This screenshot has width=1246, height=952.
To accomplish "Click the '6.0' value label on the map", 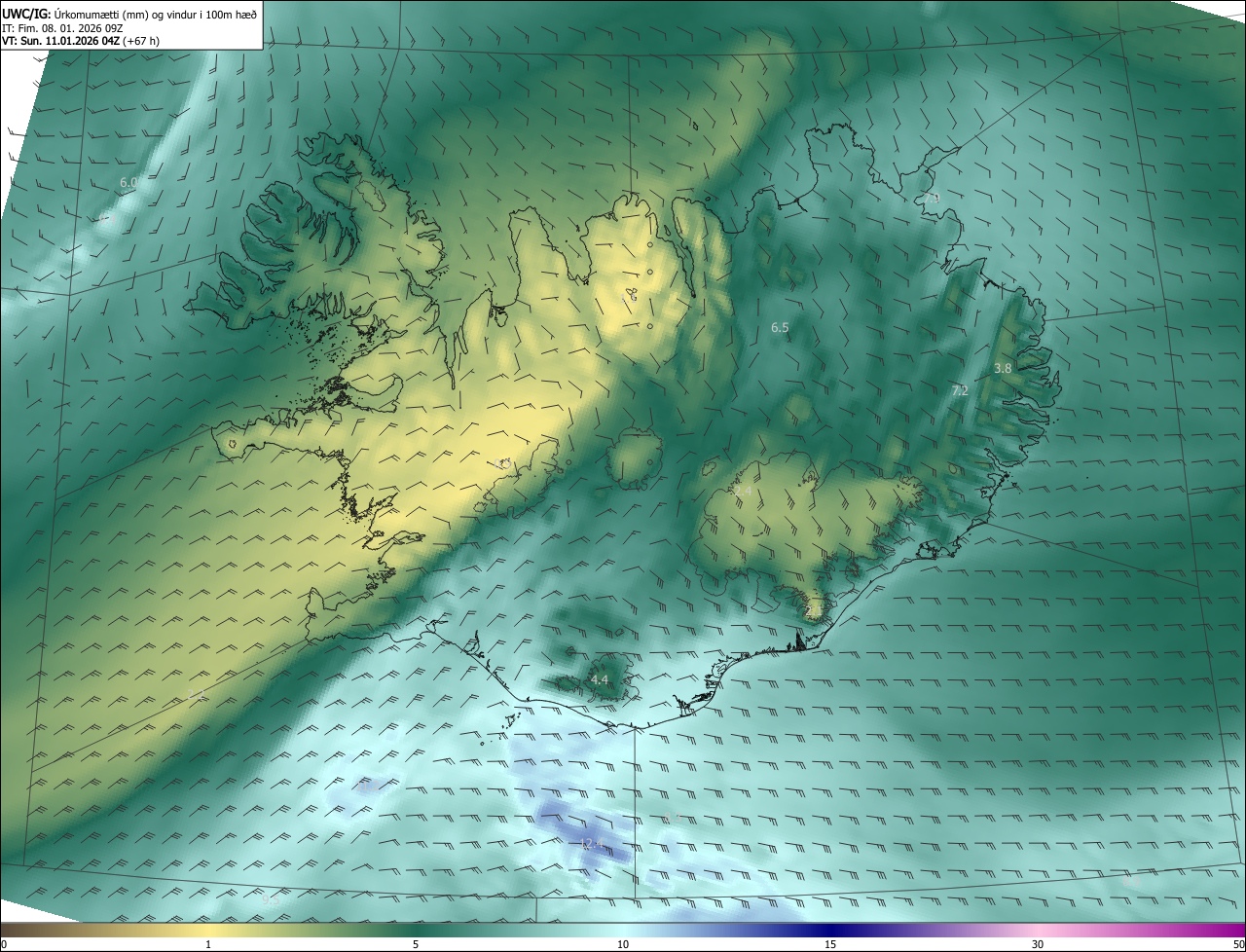I will pyautogui.click(x=128, y=182).
